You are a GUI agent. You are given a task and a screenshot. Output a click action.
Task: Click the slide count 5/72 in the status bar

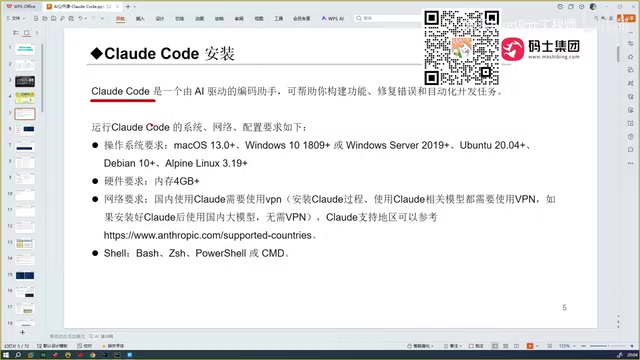17,346
